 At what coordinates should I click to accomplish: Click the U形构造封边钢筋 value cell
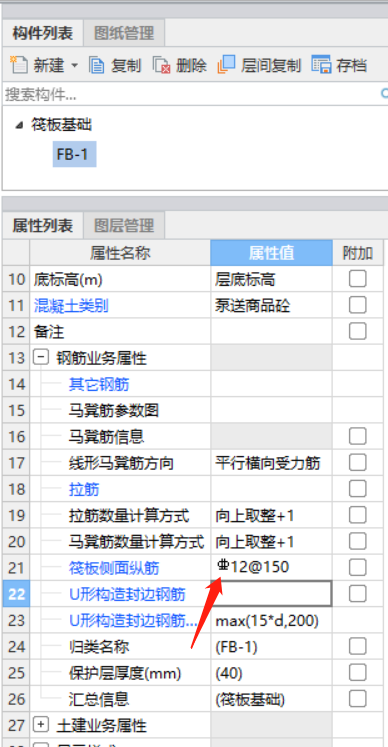click(271, 594)
